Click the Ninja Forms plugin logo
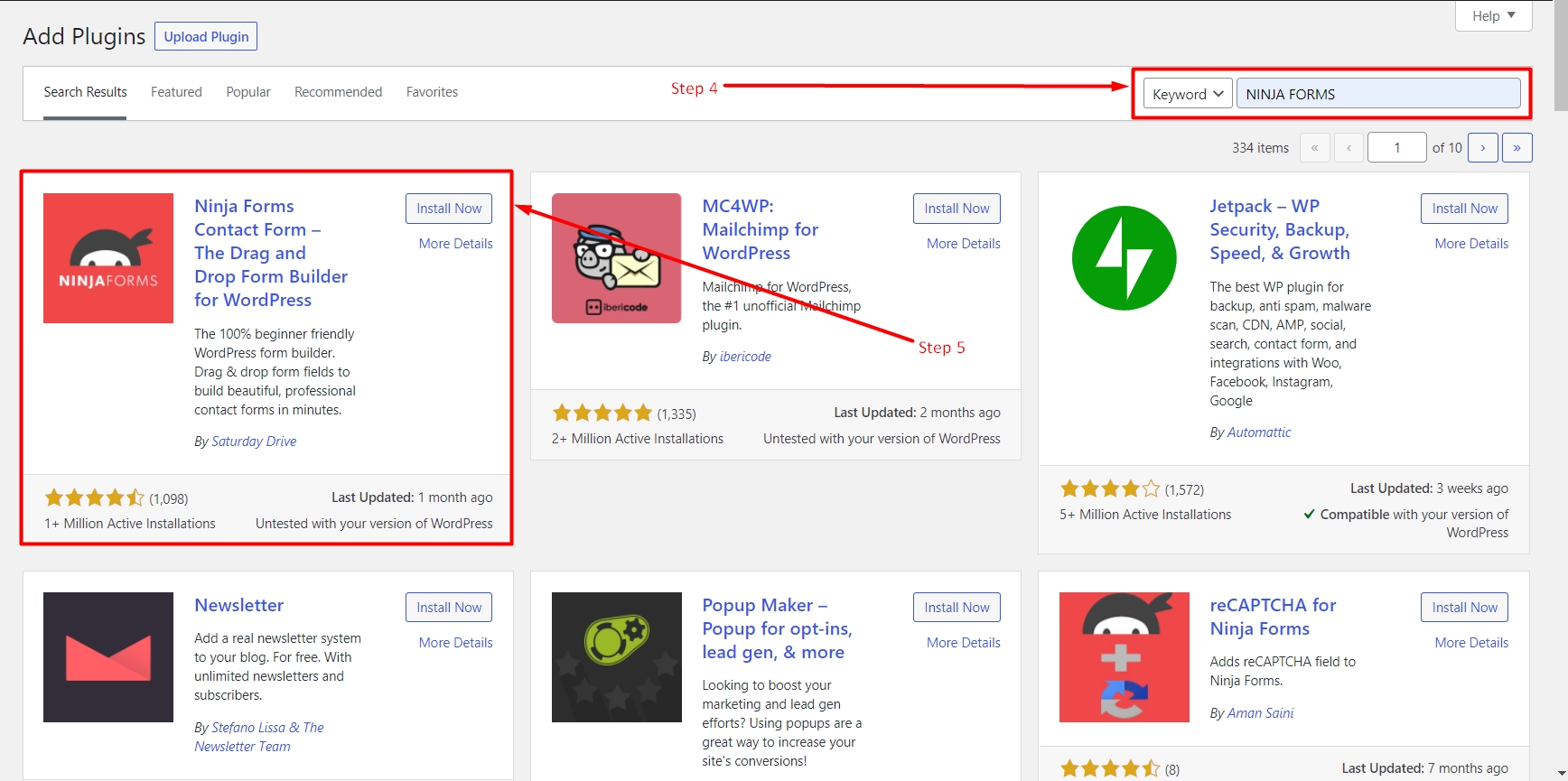 pos(108,258)
